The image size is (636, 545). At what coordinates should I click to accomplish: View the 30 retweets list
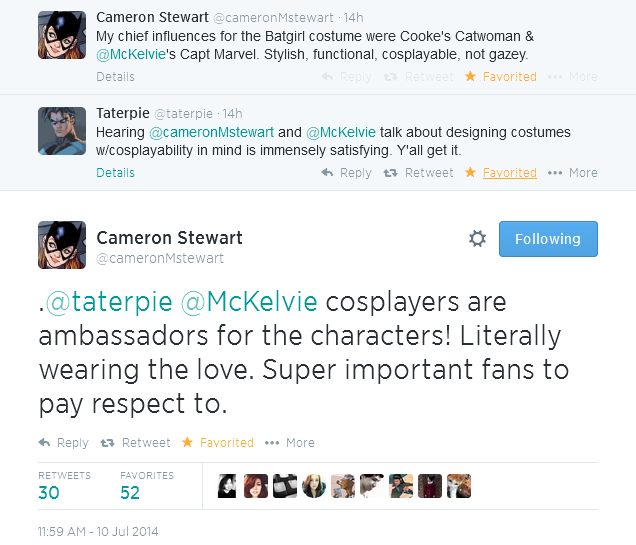(x=49, y=492)
